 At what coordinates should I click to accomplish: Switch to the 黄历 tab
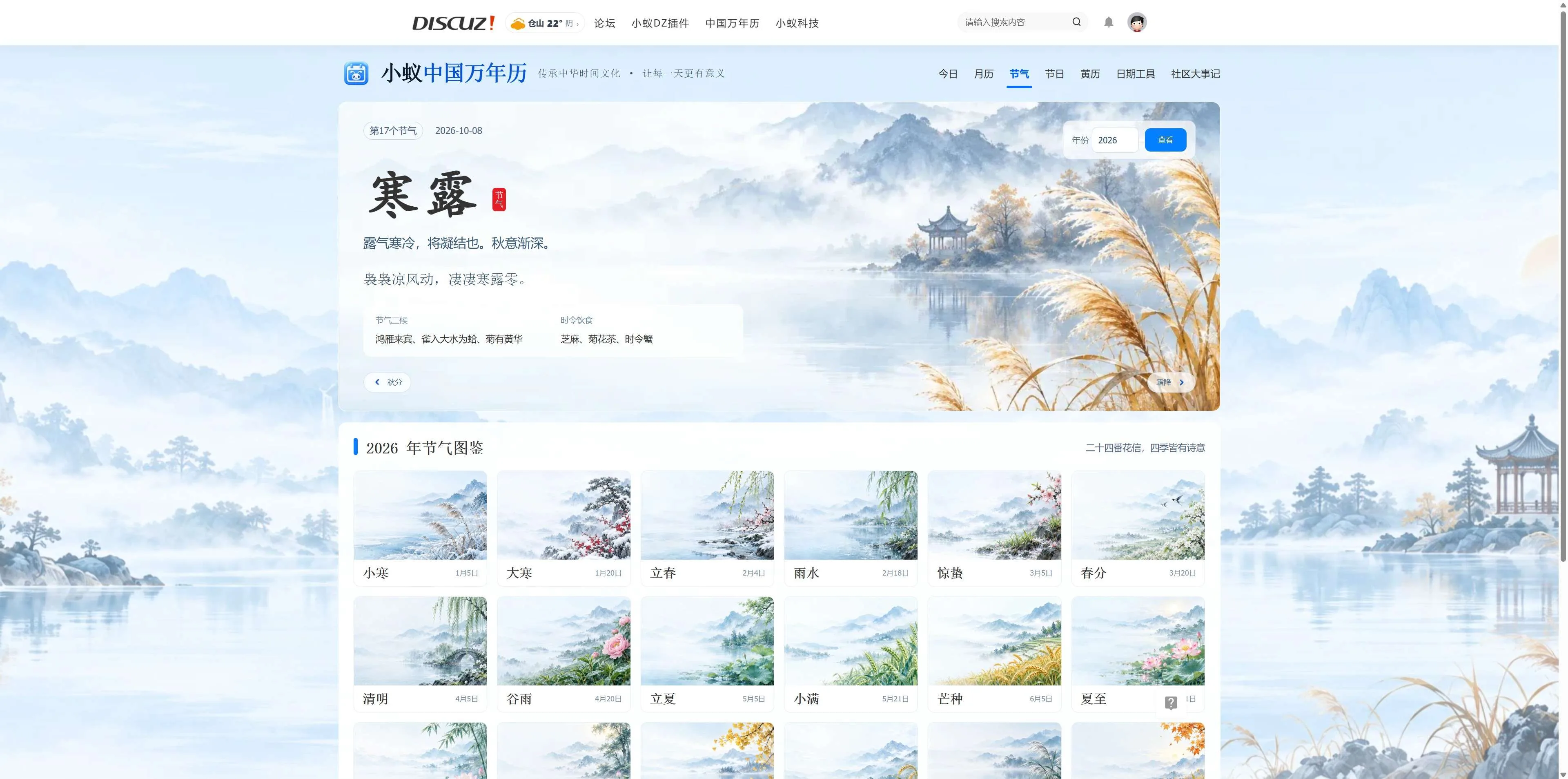point(1089,74)
